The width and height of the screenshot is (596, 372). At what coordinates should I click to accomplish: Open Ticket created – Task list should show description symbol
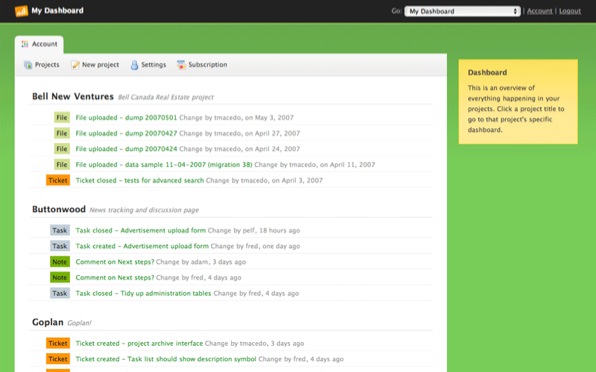[166, 359]
